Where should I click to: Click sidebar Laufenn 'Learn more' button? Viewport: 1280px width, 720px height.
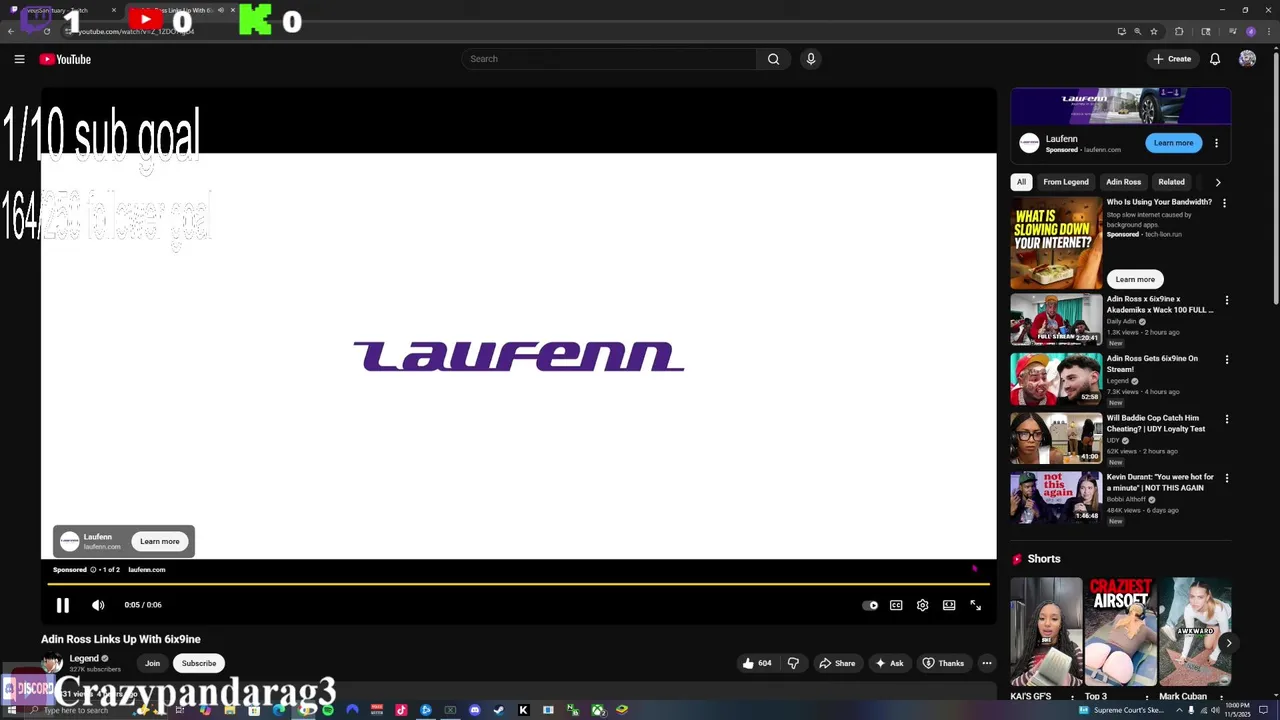(x=1173, y=143)
